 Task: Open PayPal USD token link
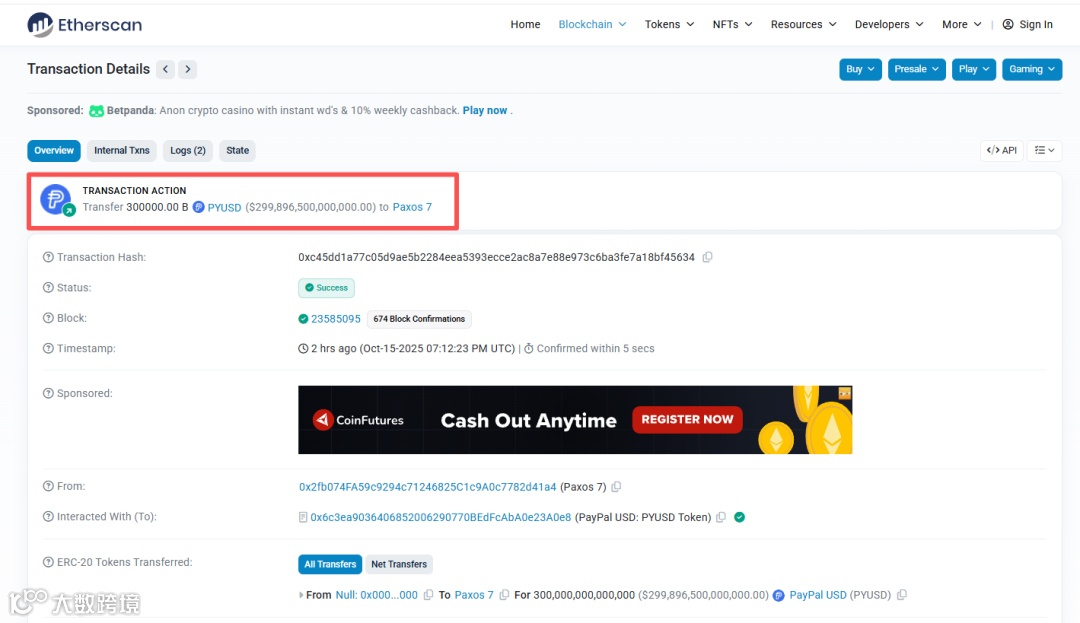(x=818, y=595)
